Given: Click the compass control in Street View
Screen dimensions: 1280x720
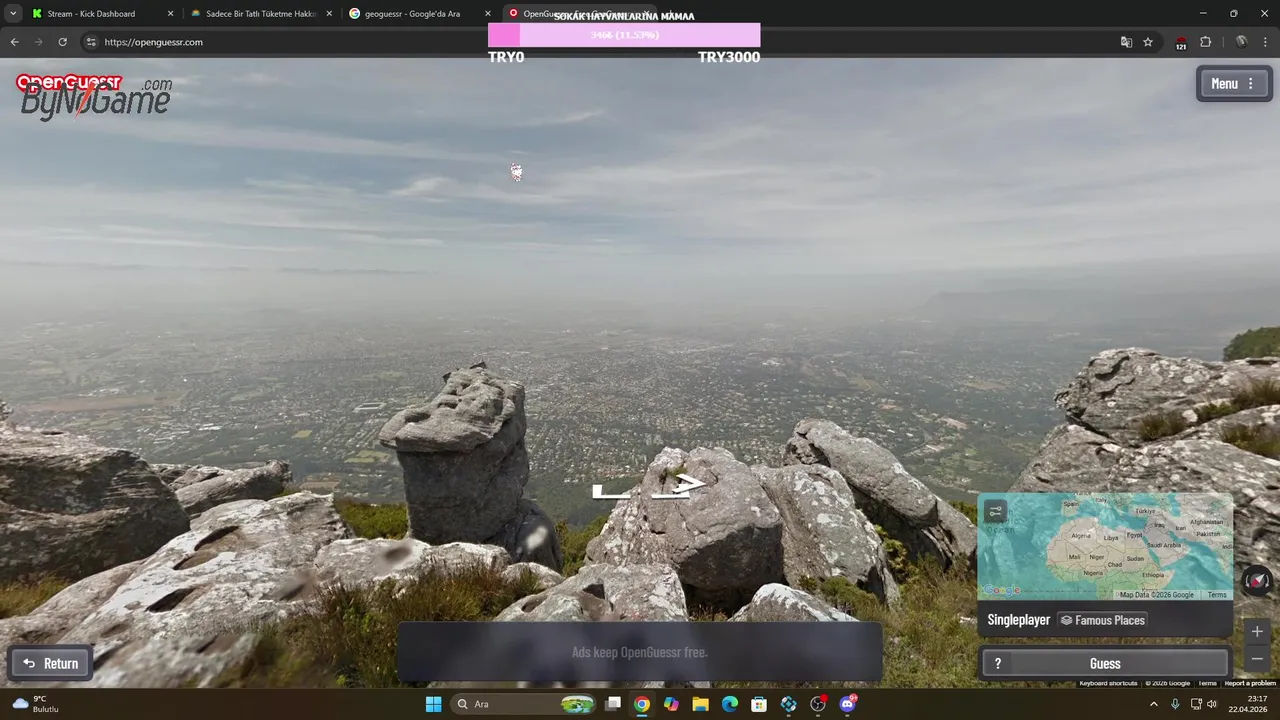Looking at the screenshot, I should click(1257, 581).
